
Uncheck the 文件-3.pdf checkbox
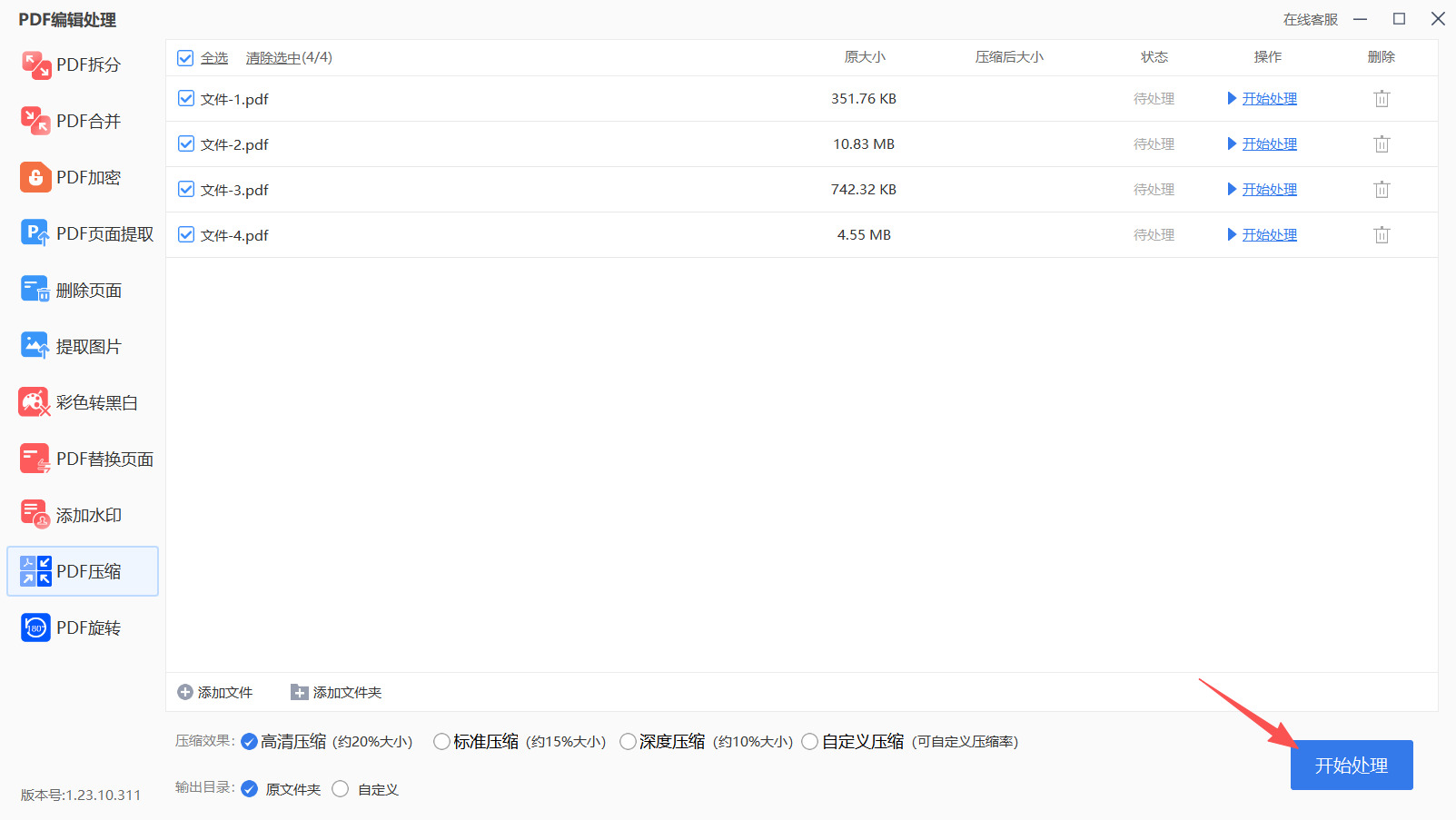pyautogui.click(x=186, y=190)
